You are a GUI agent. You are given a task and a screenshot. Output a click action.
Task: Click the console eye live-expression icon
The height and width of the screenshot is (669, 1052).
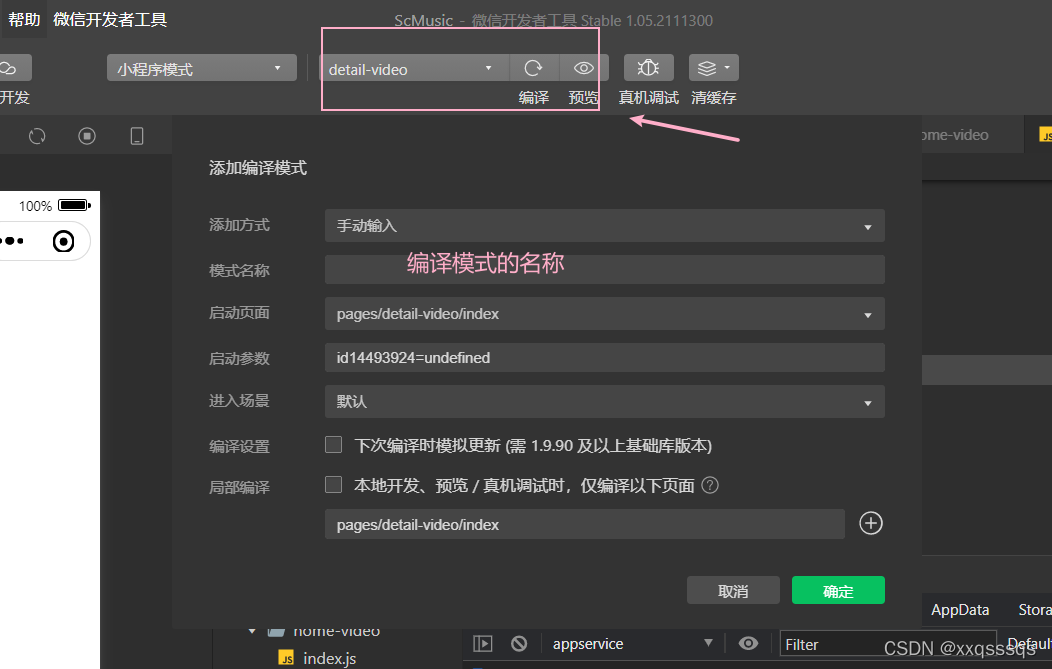click(748, 644)
